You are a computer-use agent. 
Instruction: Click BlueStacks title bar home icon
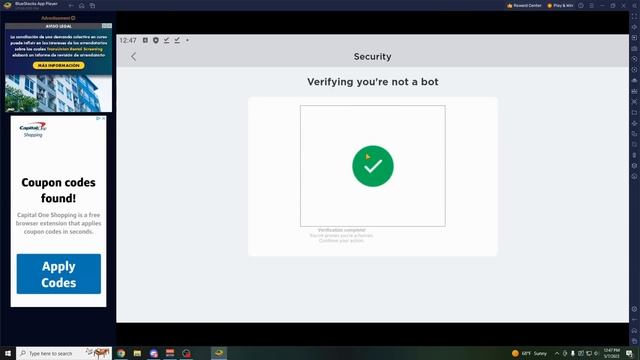[82, 6]
